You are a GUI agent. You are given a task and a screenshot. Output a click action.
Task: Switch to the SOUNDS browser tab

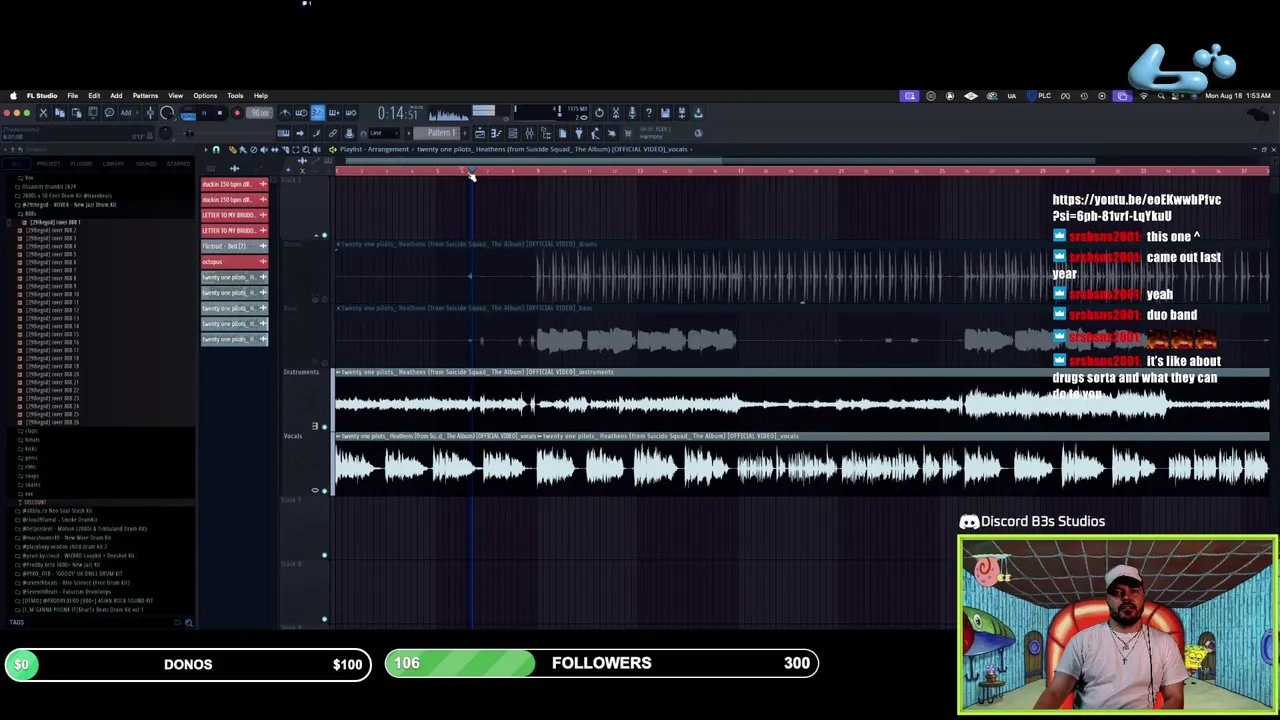coord(146,164)
